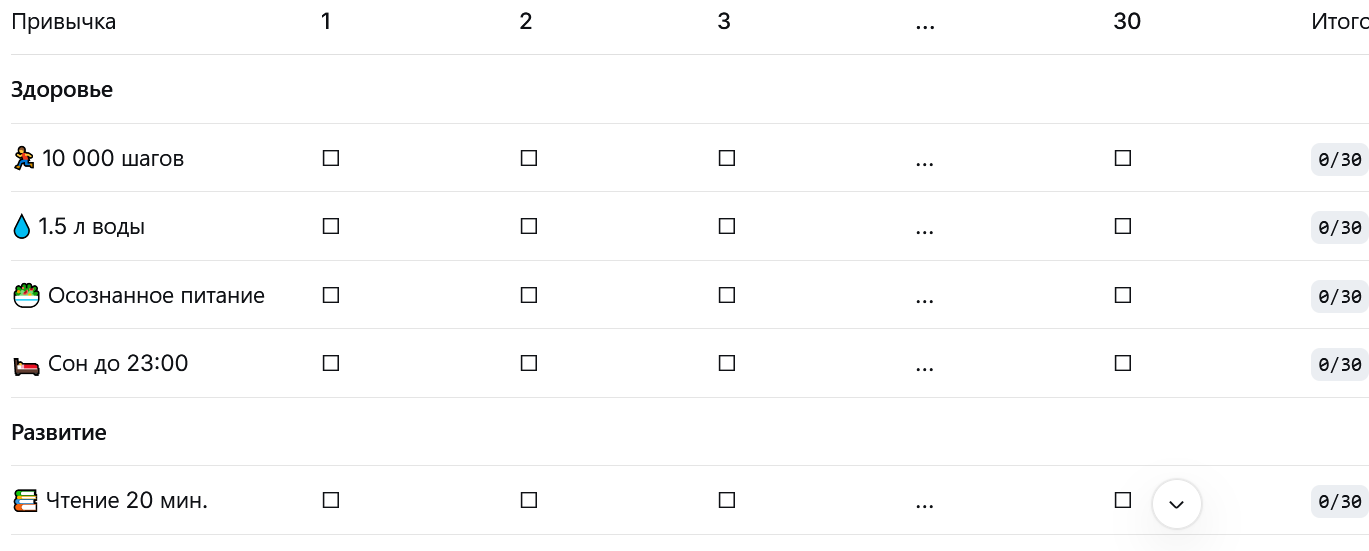Tick day 2 checkbox for 1.5 л воды
The width and height of the screenshot is (1369, 551).
point(529,226)
